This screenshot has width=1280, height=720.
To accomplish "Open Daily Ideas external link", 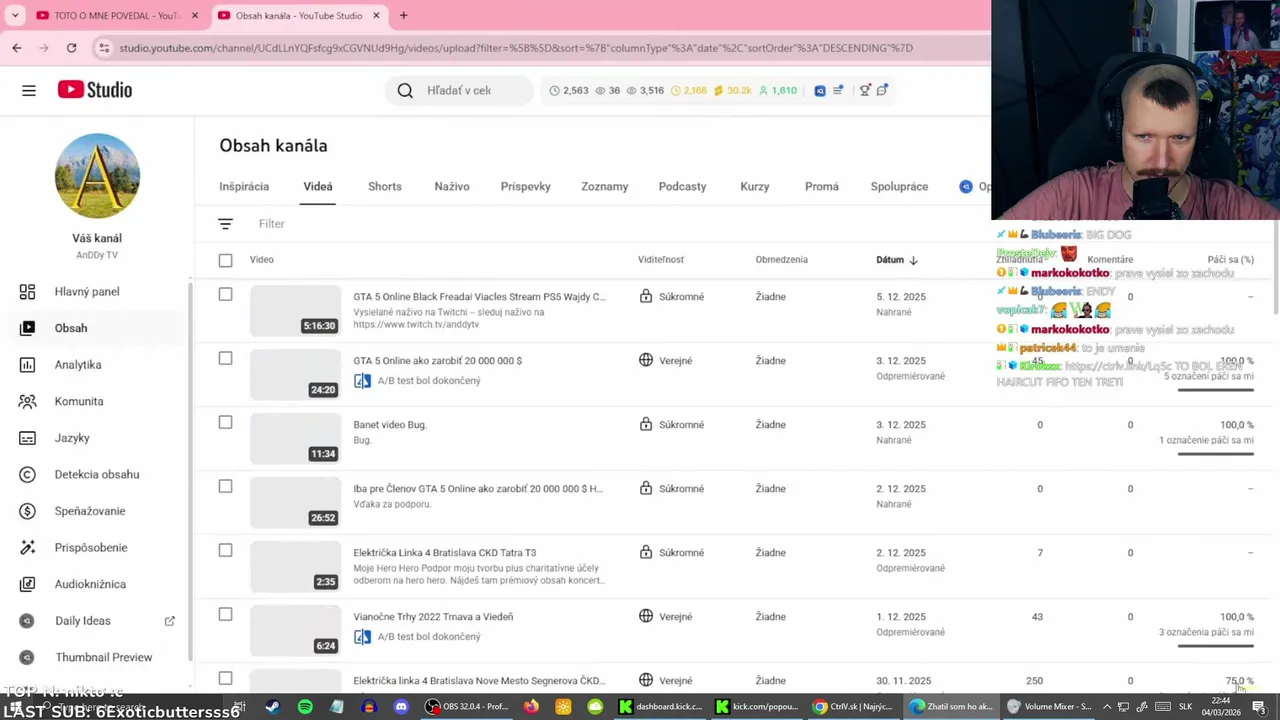I will pos(170,621).
